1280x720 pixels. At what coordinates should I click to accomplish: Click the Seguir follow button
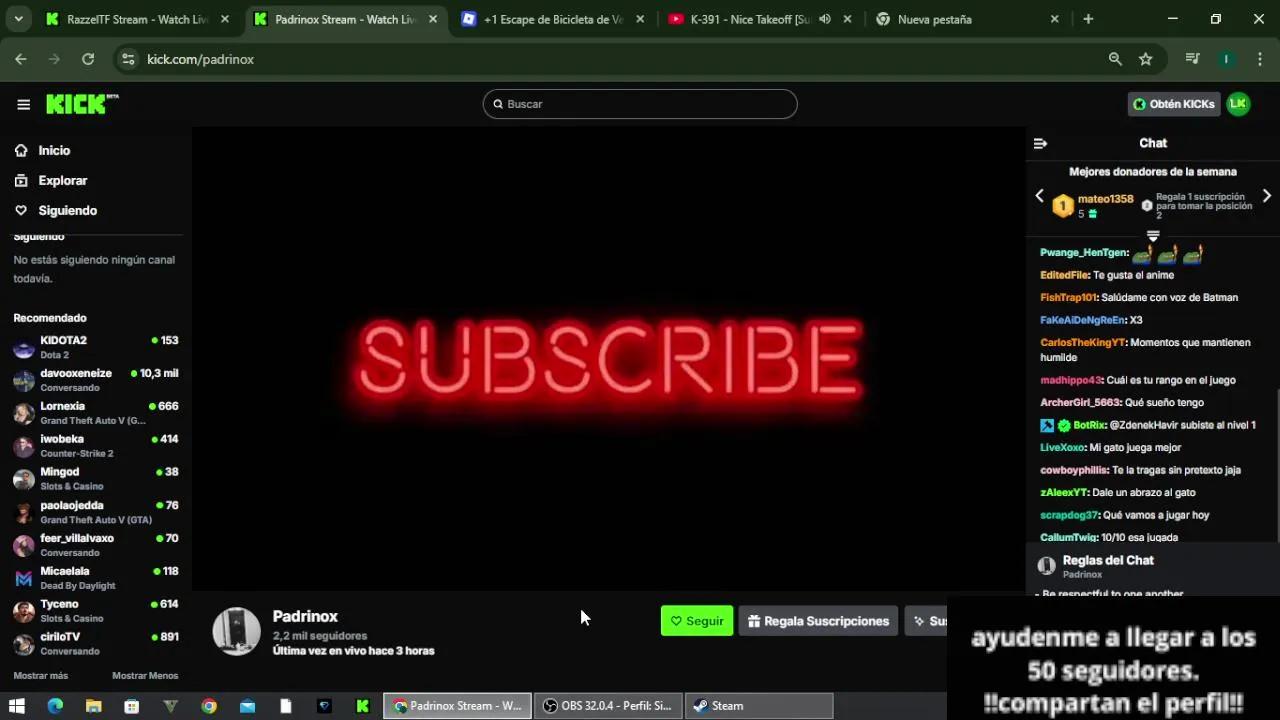[697, 621]
